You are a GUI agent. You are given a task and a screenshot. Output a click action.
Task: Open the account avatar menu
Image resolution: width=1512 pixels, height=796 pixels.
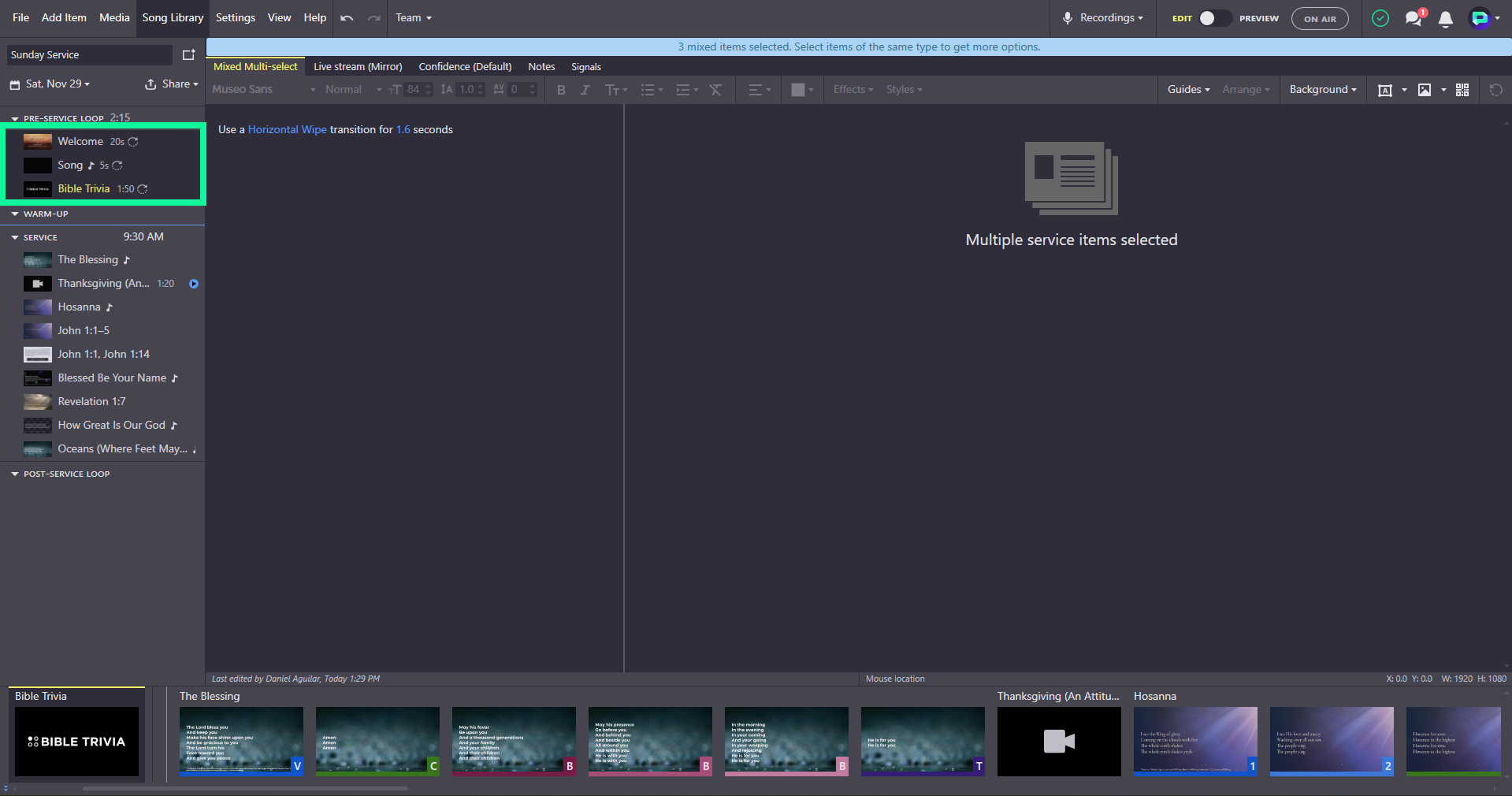(1484, 18)
